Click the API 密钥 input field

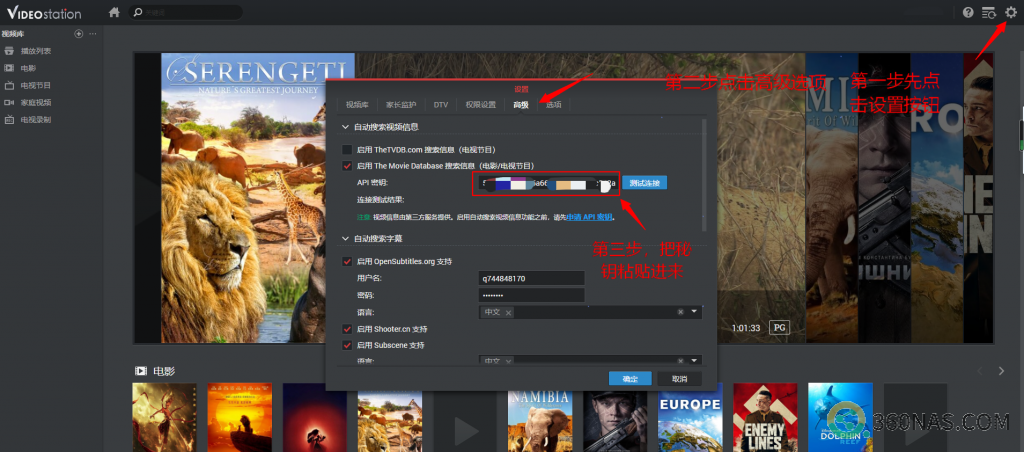[547, 183]
